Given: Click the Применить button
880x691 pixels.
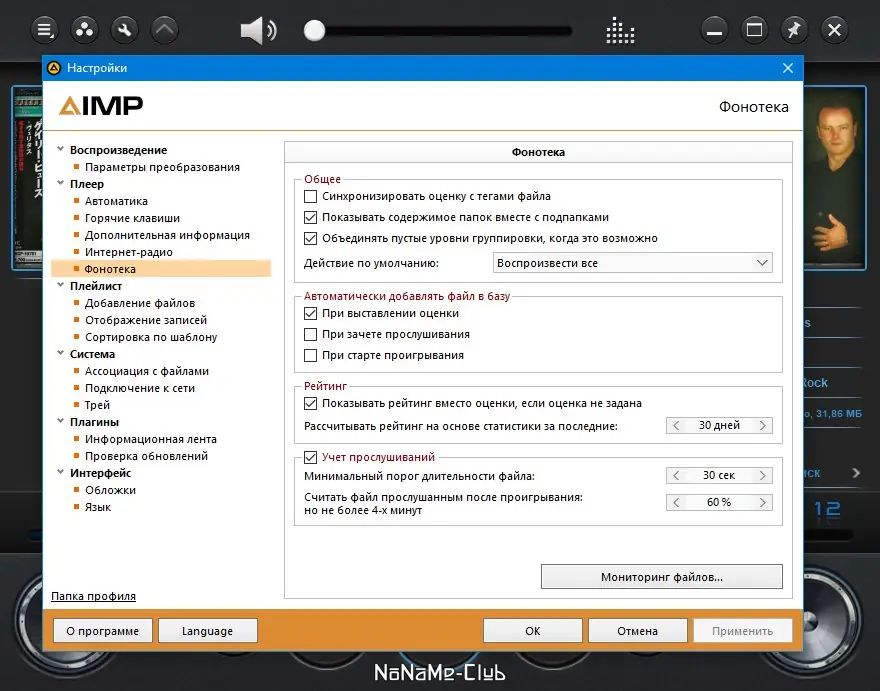Looking at the screenshot, I should click(x=742, y=631).
